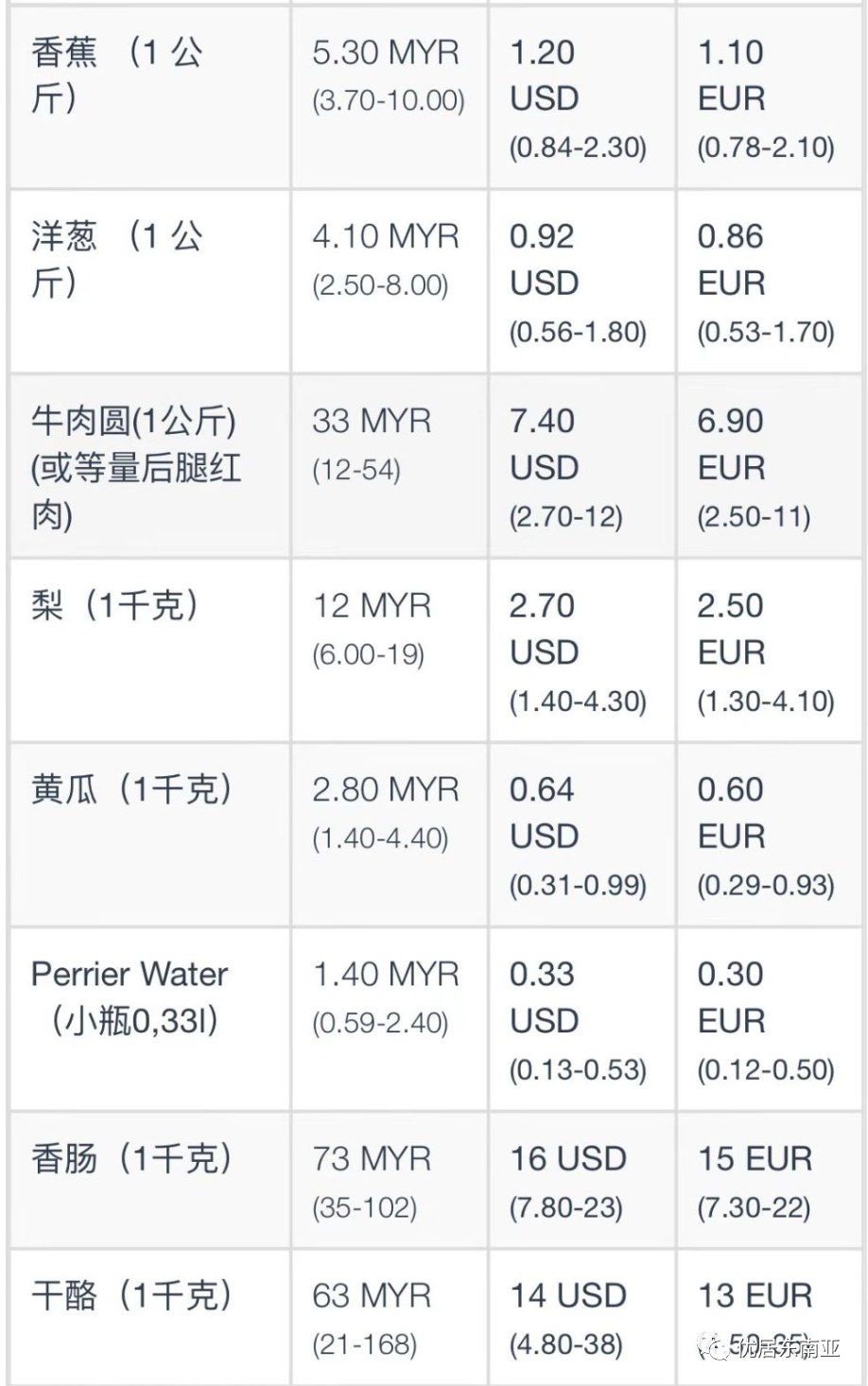Click the 73 MYR sausage price

point(372,1158)
